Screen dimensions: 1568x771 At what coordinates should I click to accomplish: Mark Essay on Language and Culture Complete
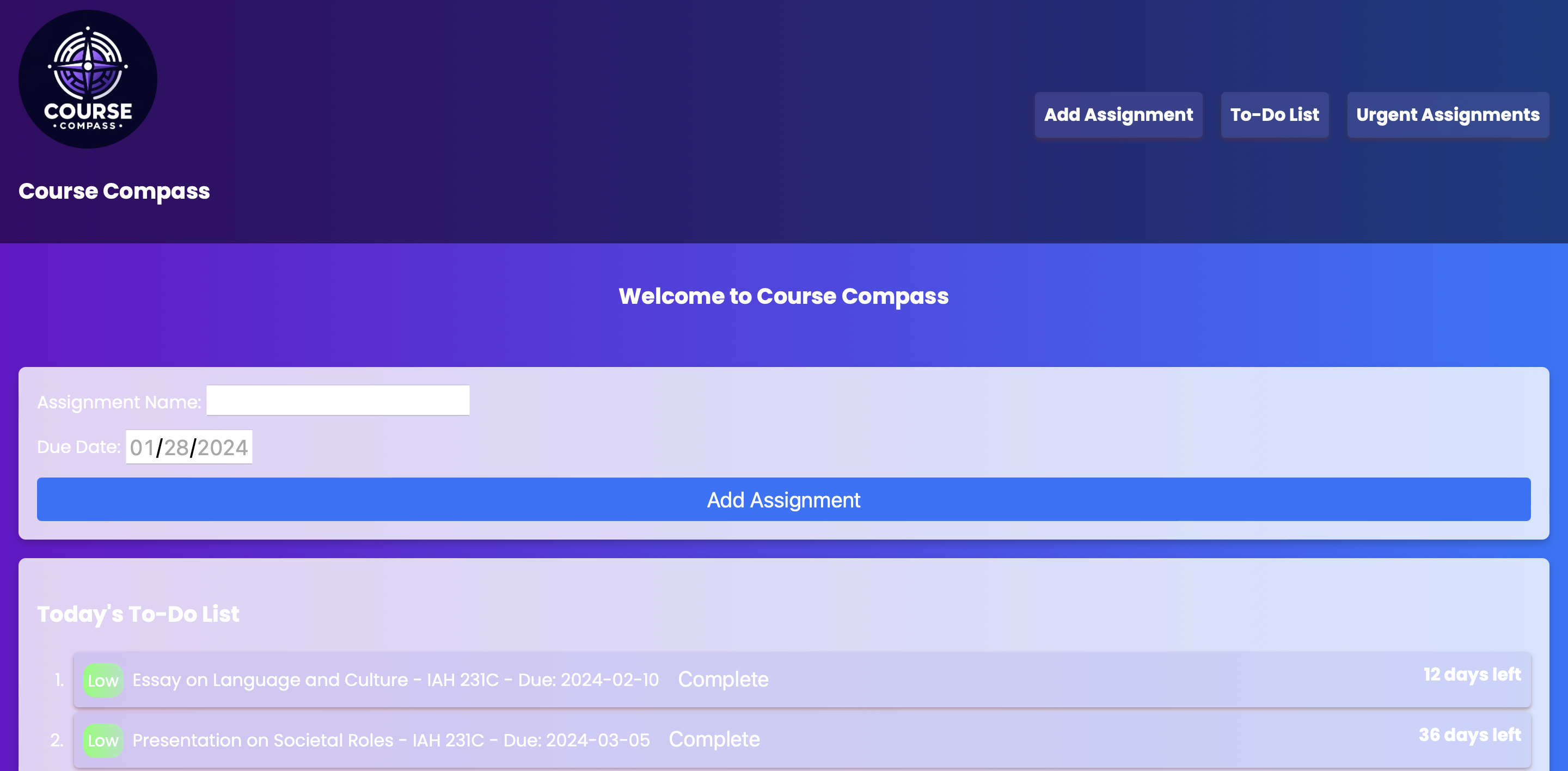coord(722,679)
